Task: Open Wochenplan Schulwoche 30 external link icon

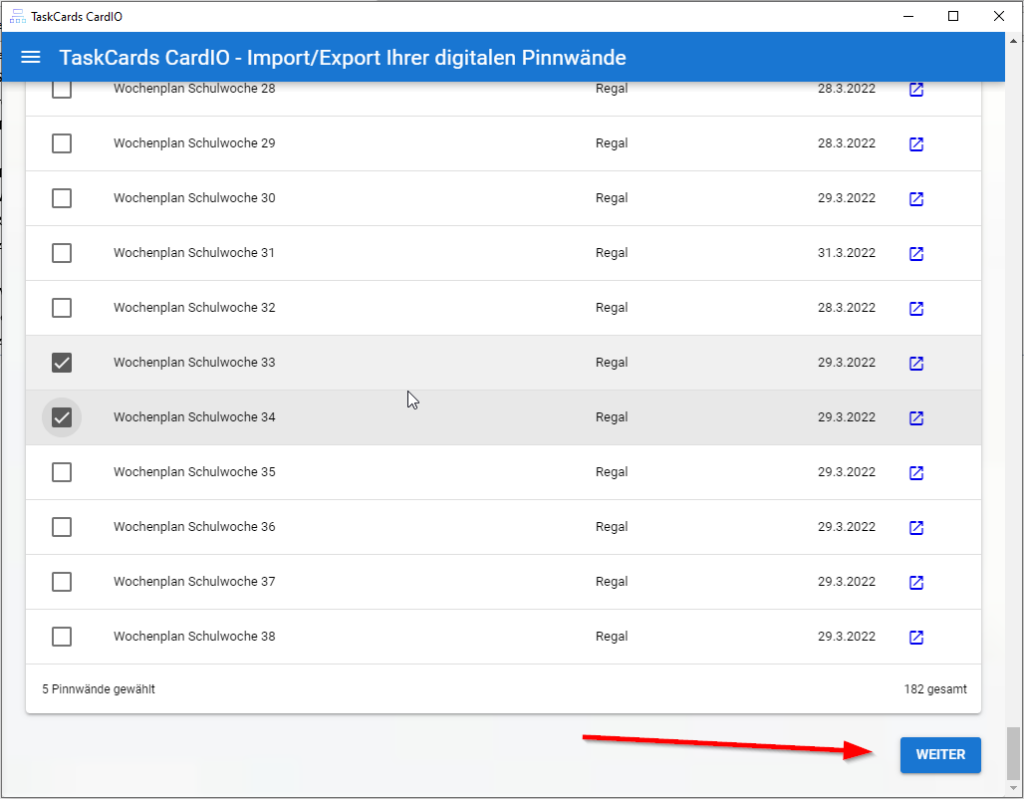Action: (916, 199)
